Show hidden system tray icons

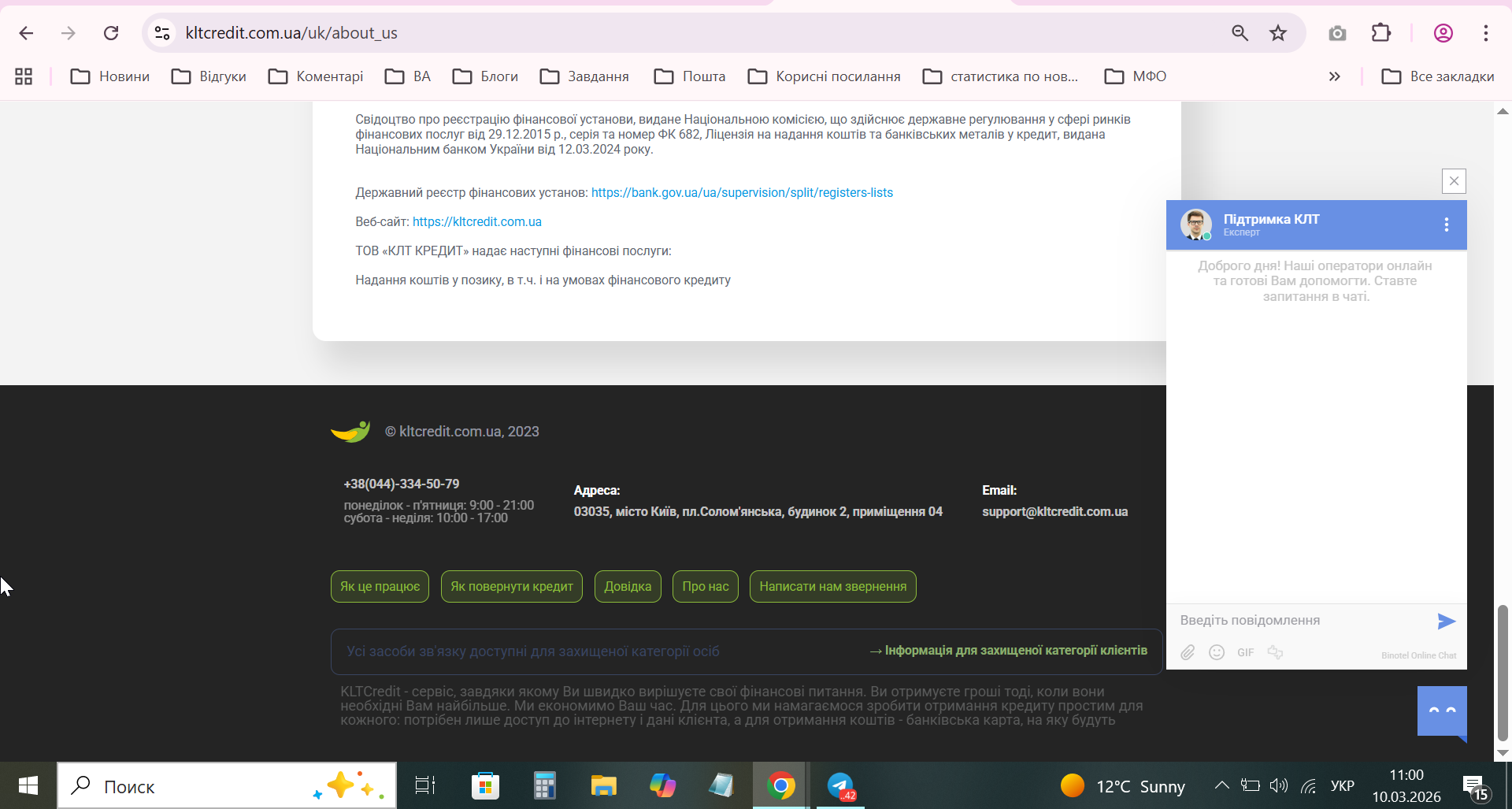point(1221,785)
